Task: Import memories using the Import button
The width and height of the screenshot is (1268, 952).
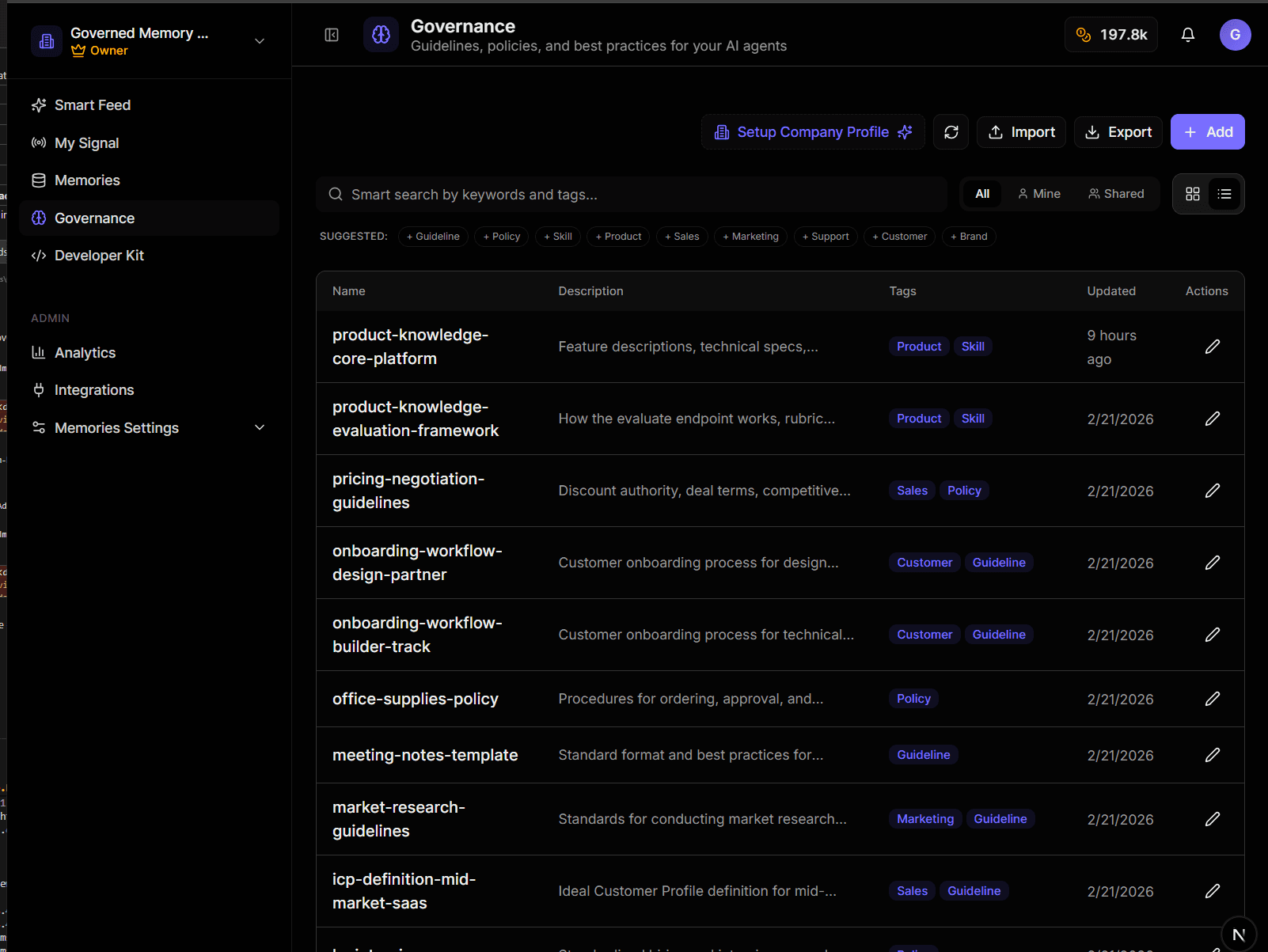Action: (1021, 131)
